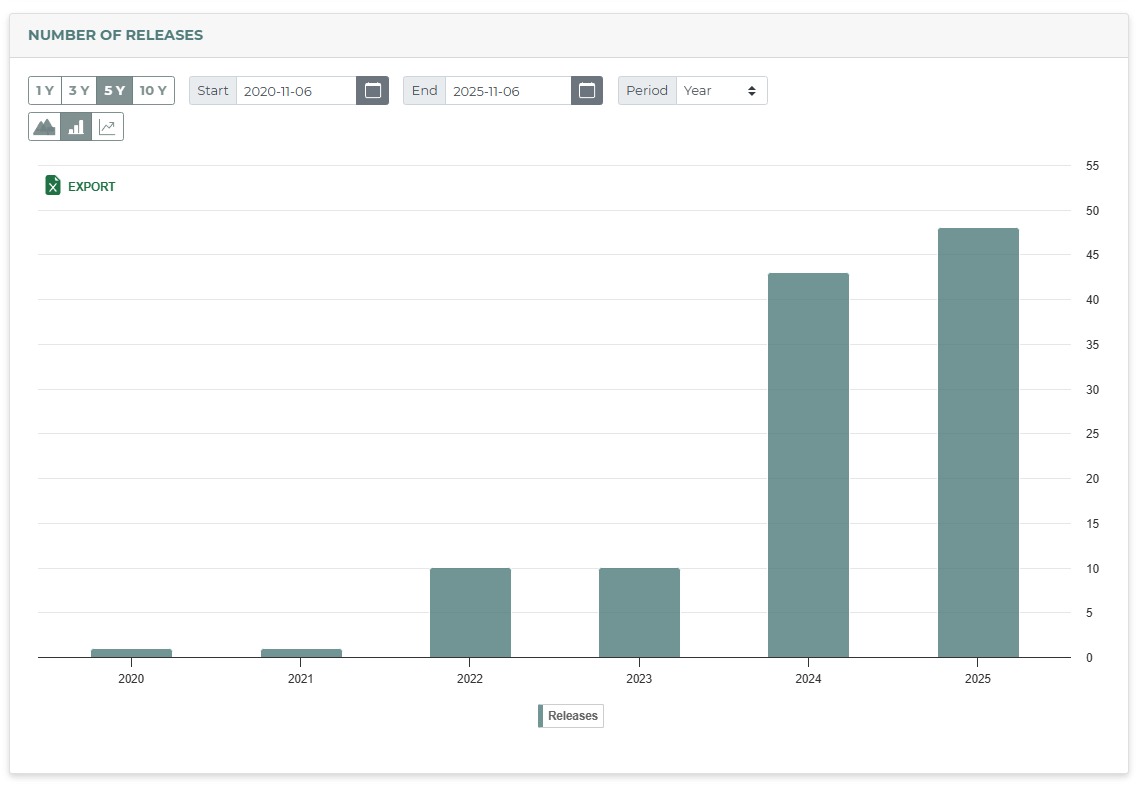Open the Period Year dropdown

721,91
